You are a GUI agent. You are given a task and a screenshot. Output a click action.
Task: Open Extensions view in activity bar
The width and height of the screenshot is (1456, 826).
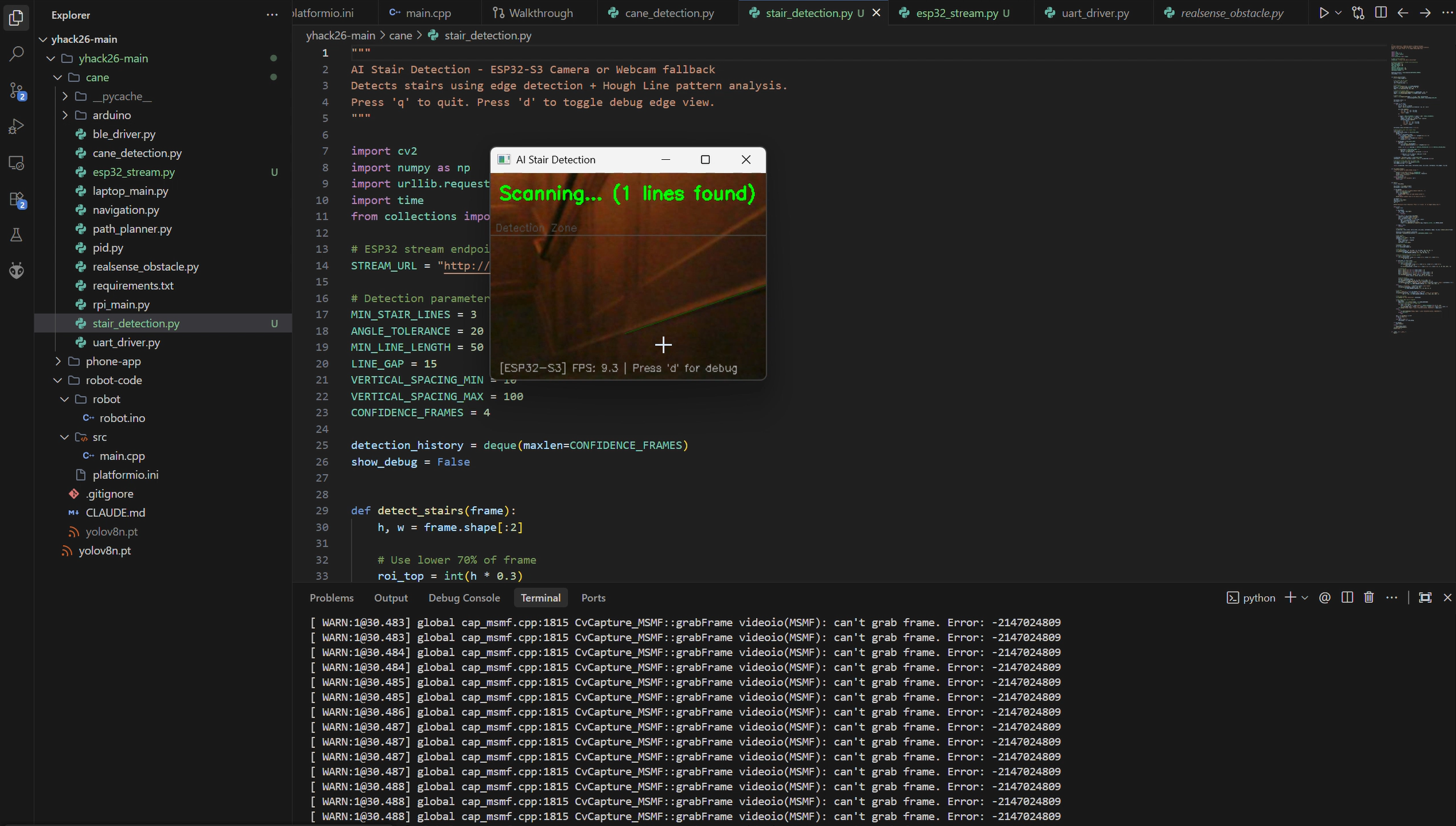coord(16,200)
